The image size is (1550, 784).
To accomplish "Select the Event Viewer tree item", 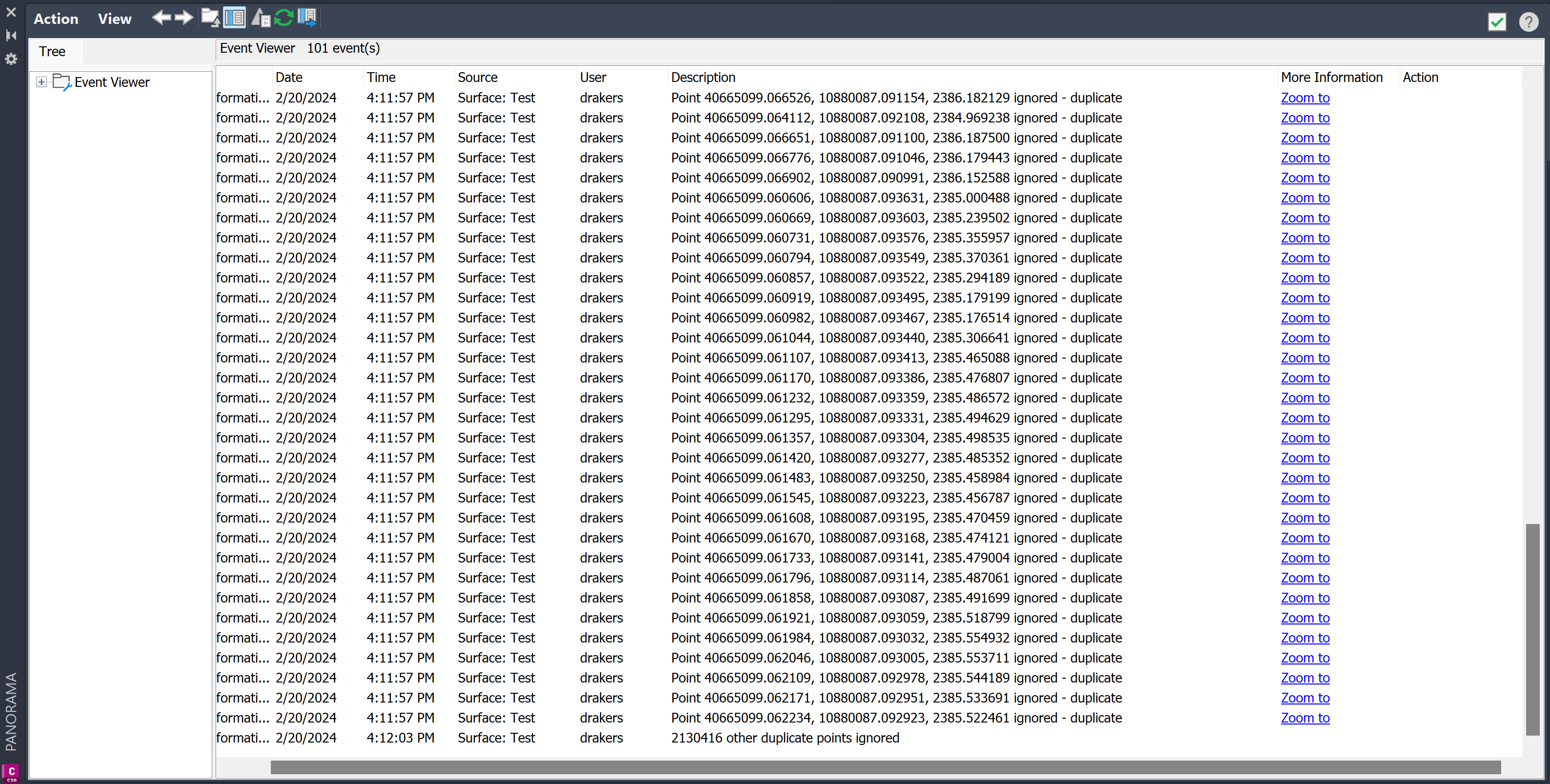I will click(112, 82).
